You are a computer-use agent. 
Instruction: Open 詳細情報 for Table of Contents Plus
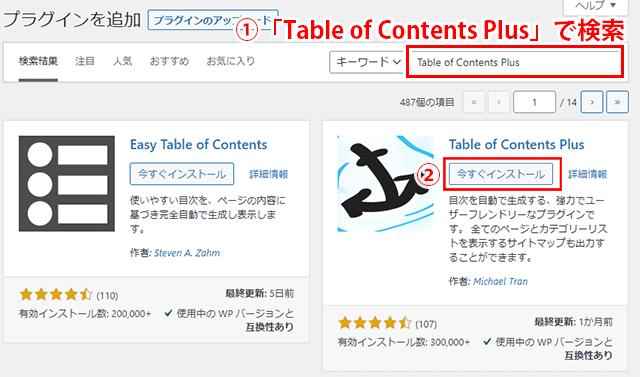click(588, 174)
